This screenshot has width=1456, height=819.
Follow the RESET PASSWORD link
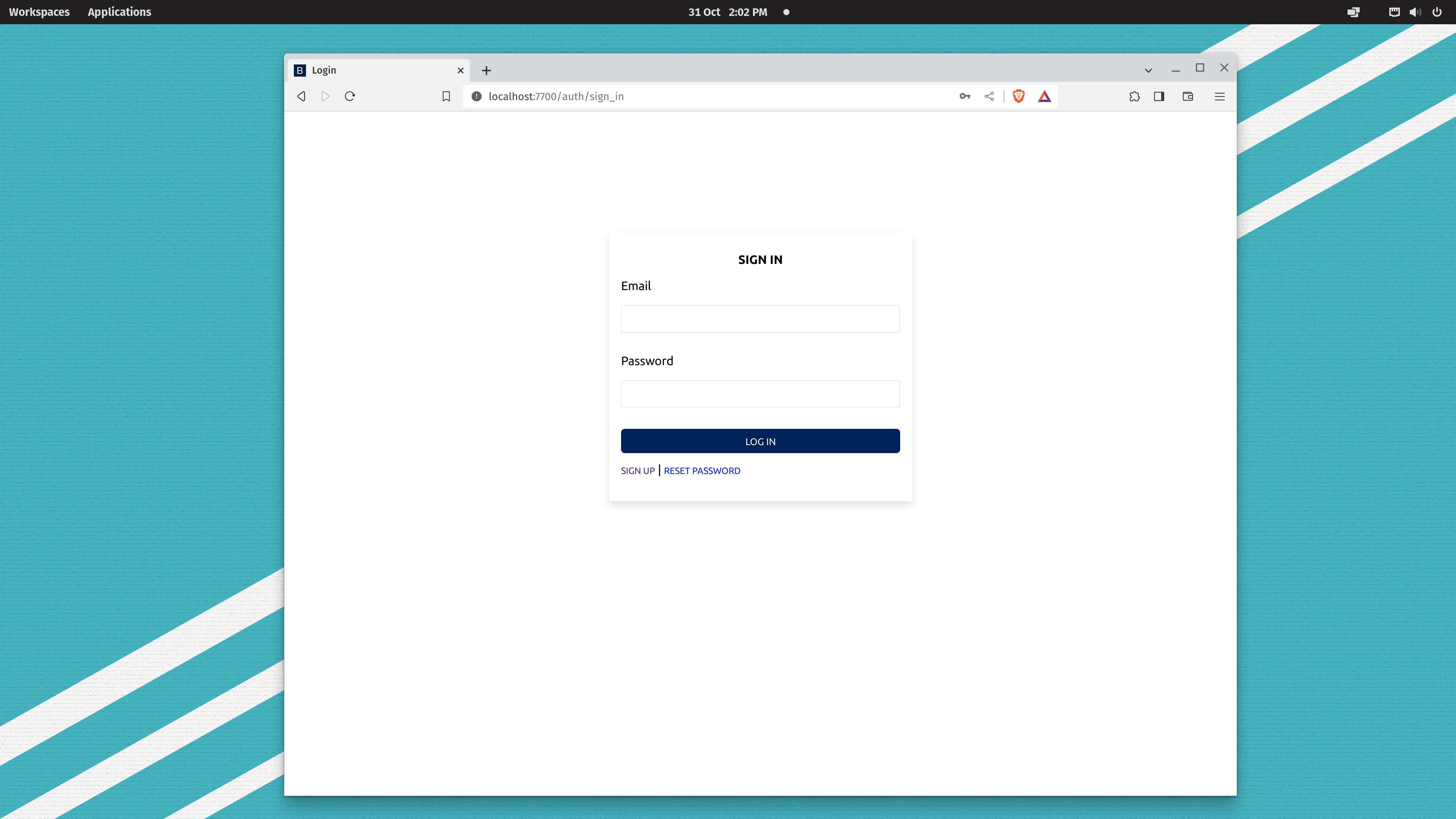[702, 471]
